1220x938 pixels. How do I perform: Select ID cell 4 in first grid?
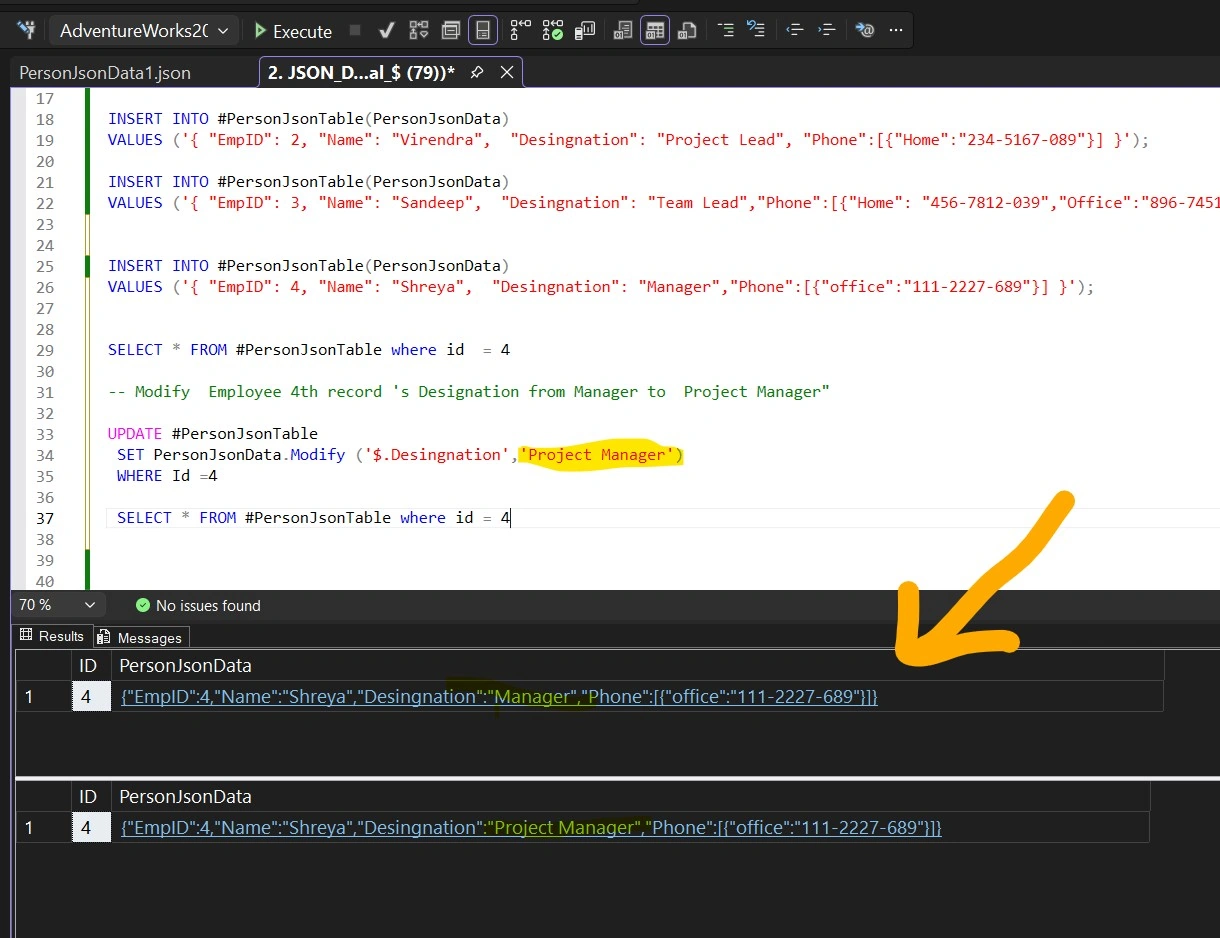pyautogui.click(x=91, y=696)
